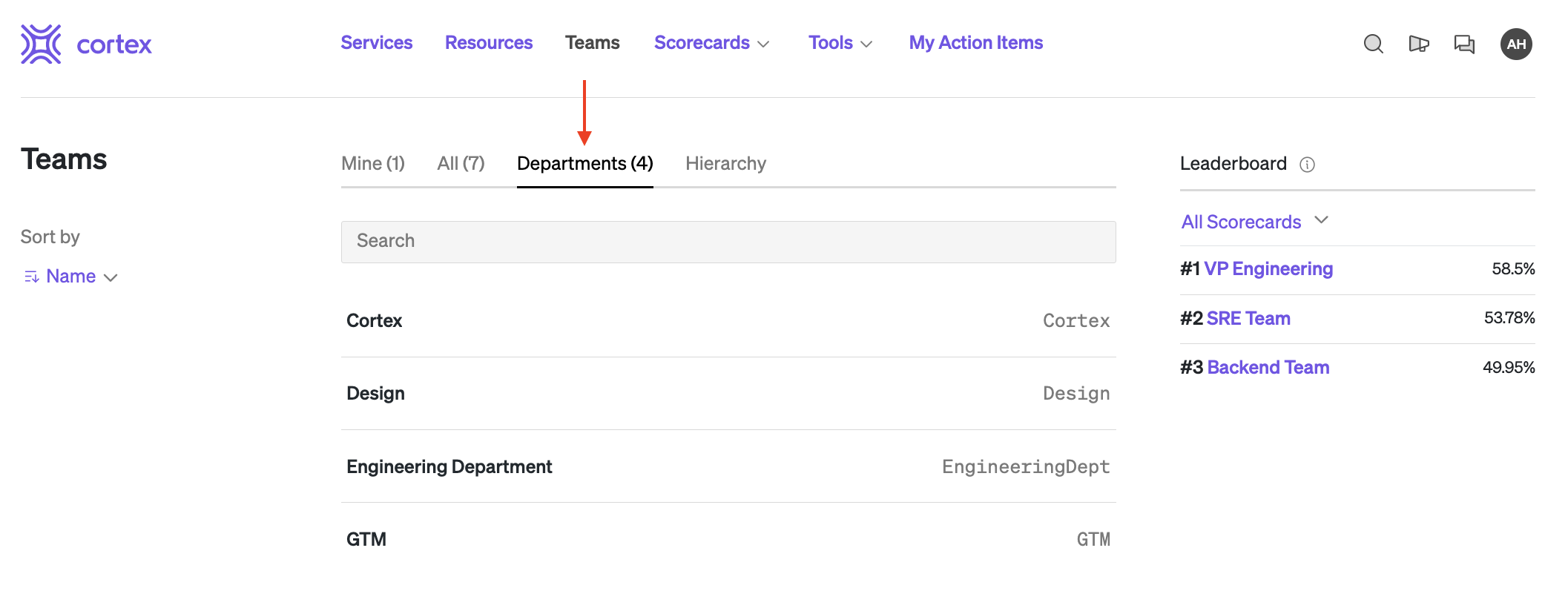Open SRE Team in leaderboard
Viewport: 1568px width, 611px height.
click(1248, 319)
